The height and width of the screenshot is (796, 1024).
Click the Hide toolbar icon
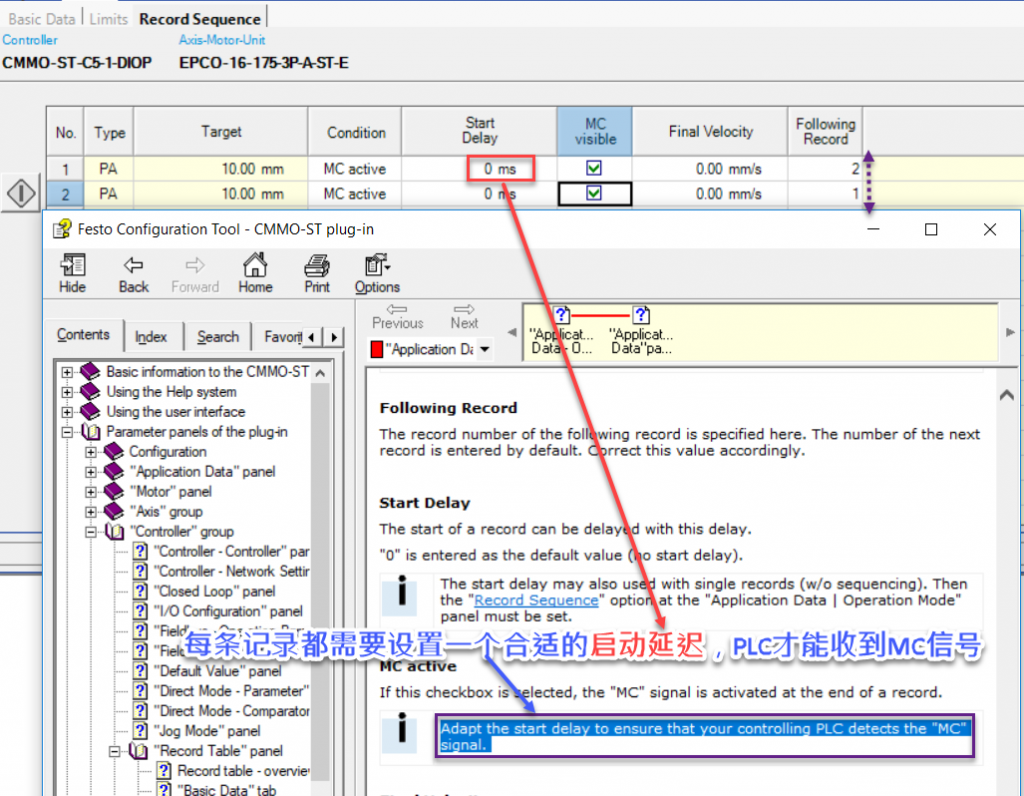point(72,273)
